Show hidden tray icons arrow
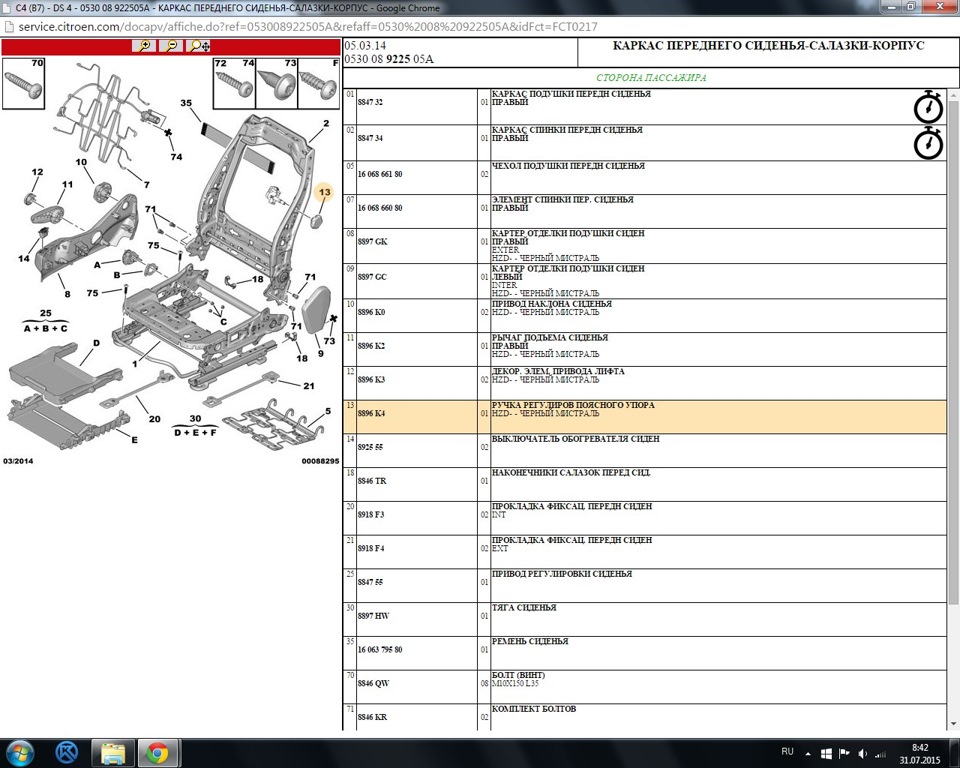This screenshot has width=960, height=768. point(808,754)
